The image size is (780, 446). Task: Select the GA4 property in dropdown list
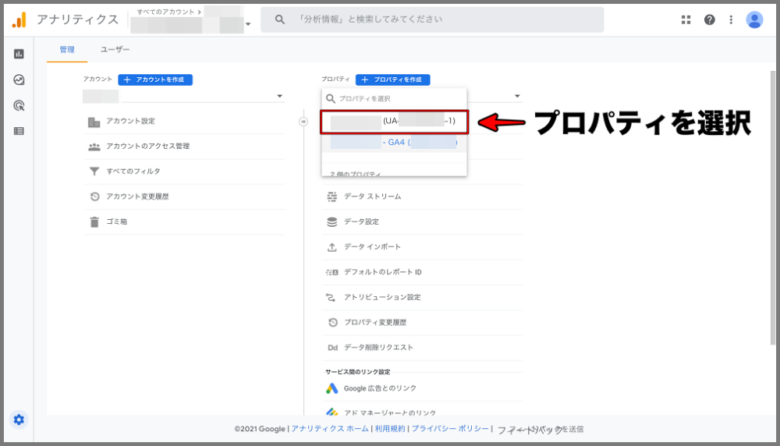pyautogui.click(x=394, y=143)
